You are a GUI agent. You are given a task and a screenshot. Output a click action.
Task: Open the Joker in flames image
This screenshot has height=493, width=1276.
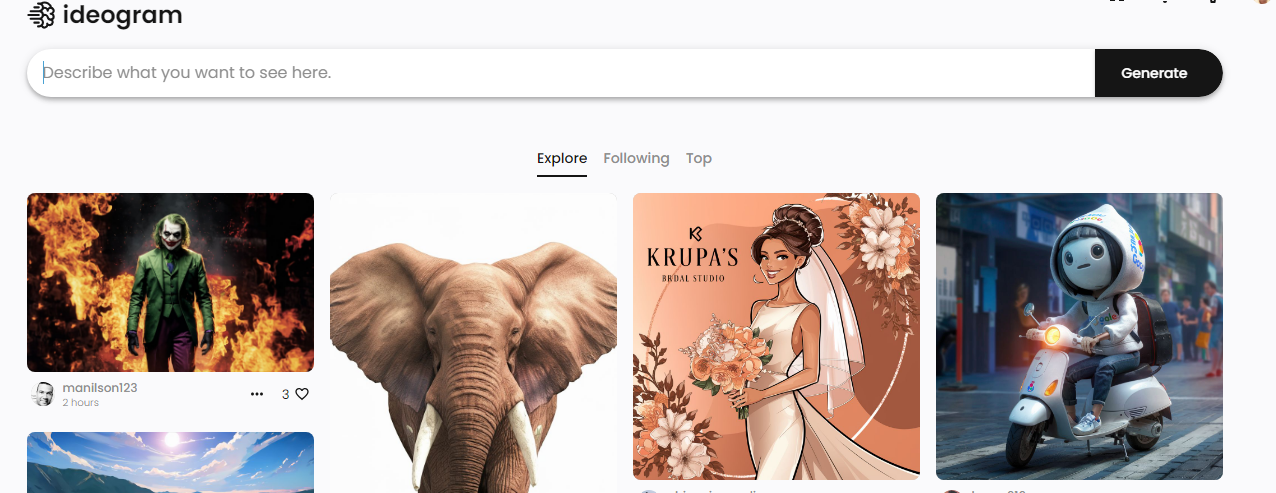pyautogui.click(x=170, y=282)
